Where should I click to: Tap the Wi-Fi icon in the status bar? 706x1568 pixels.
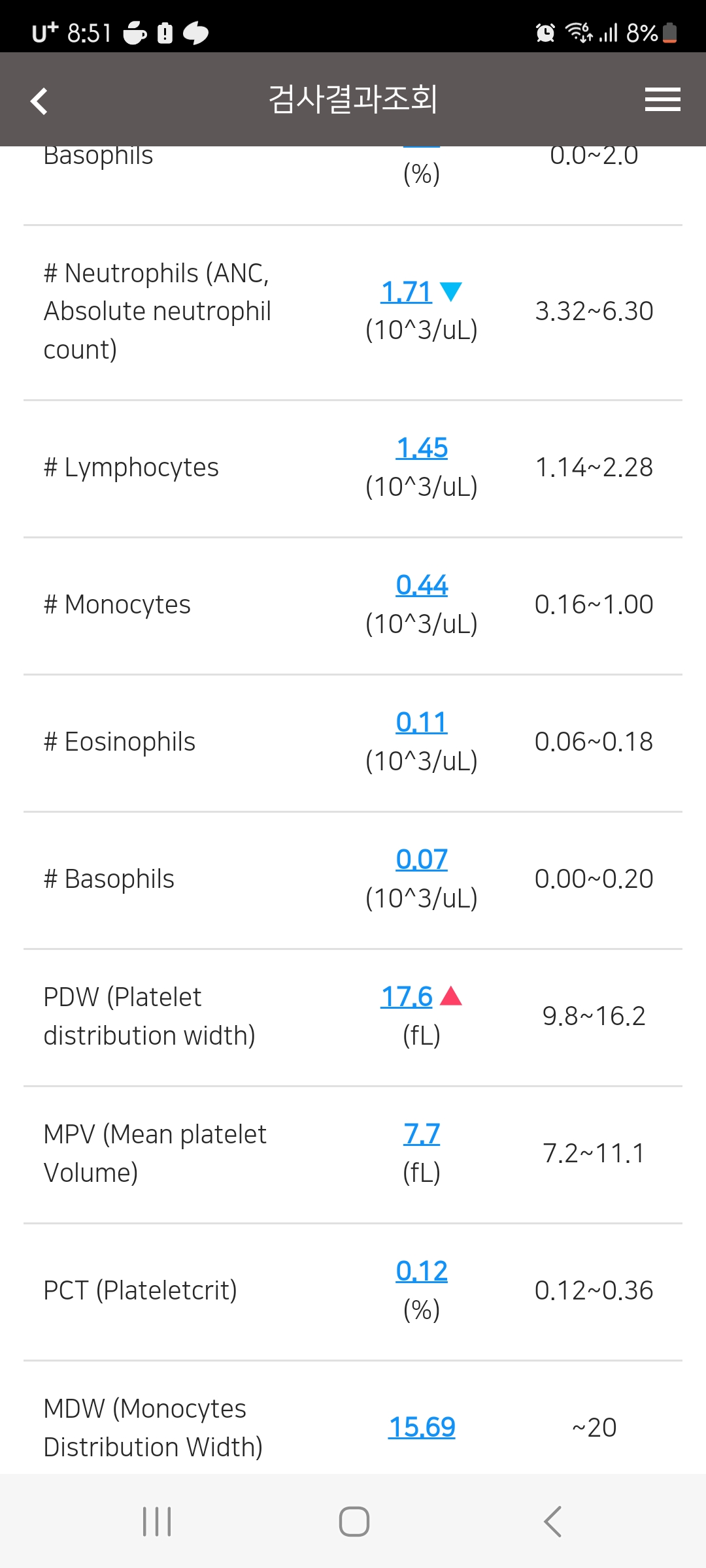[x=579, y=32]
